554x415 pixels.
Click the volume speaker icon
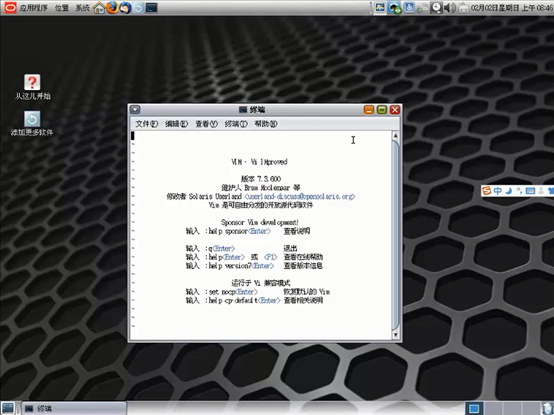(450, 7)
